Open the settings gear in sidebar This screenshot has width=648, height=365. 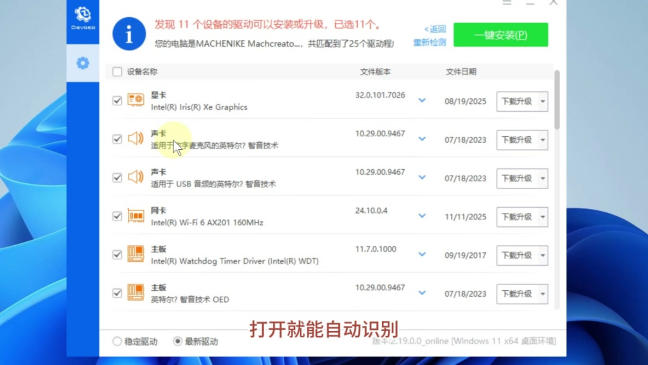(x=83, y=63)
